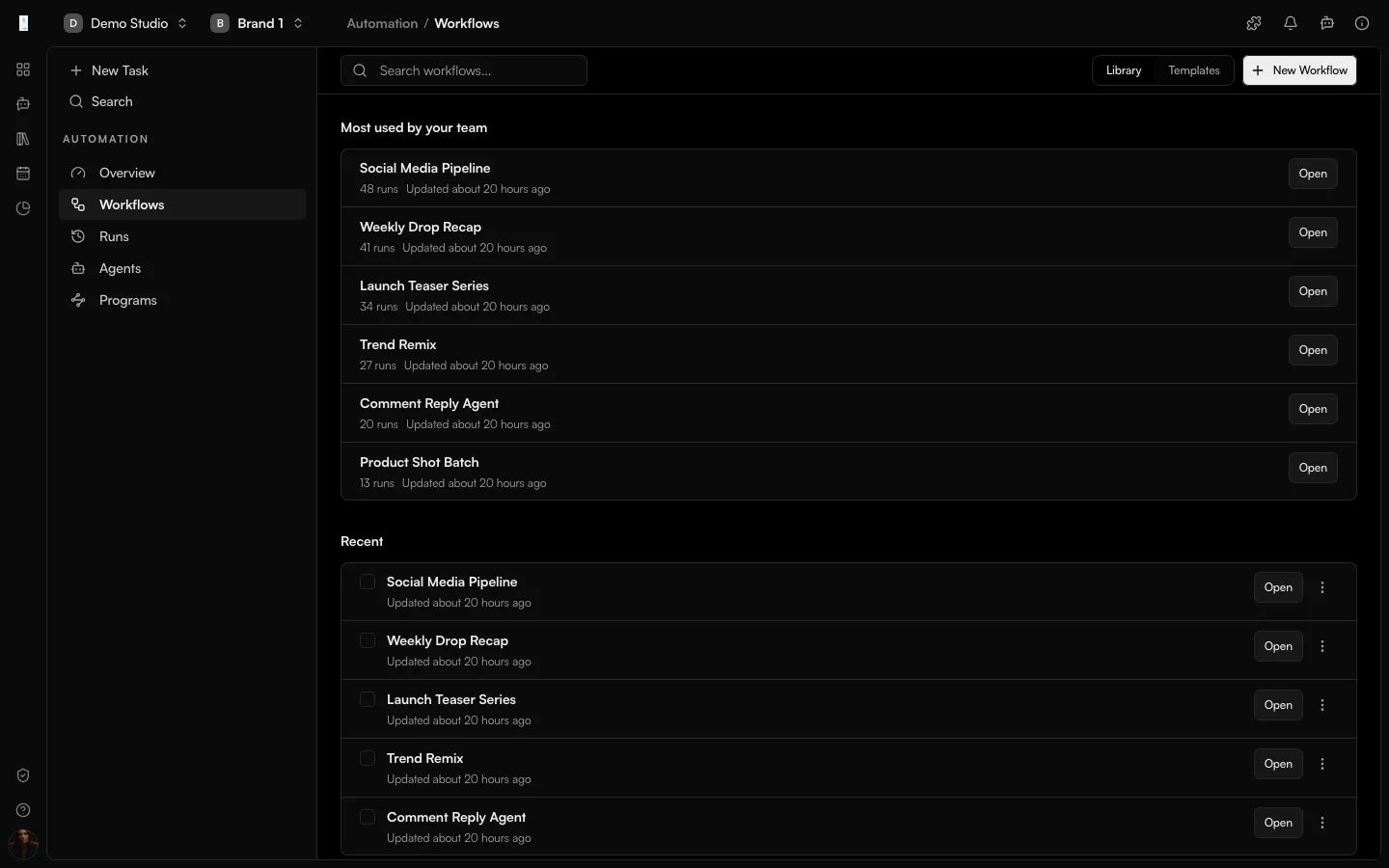Create a New Task from the sidebar

tap(182, 70)
